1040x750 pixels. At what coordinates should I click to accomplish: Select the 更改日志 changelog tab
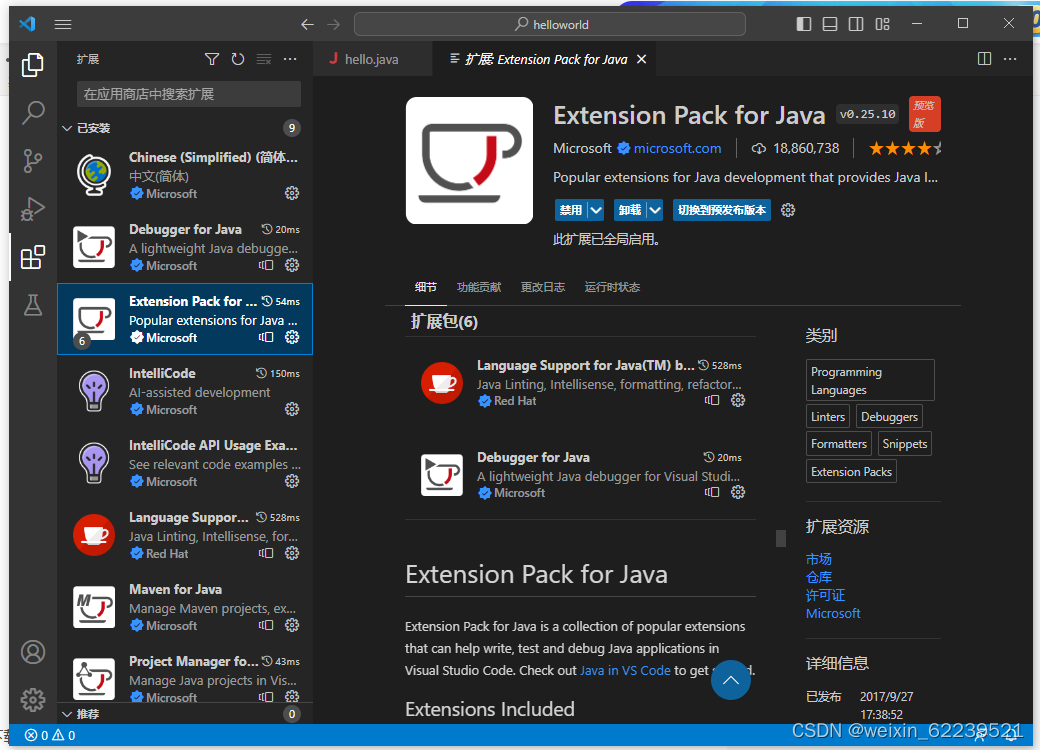pos(543,287)
